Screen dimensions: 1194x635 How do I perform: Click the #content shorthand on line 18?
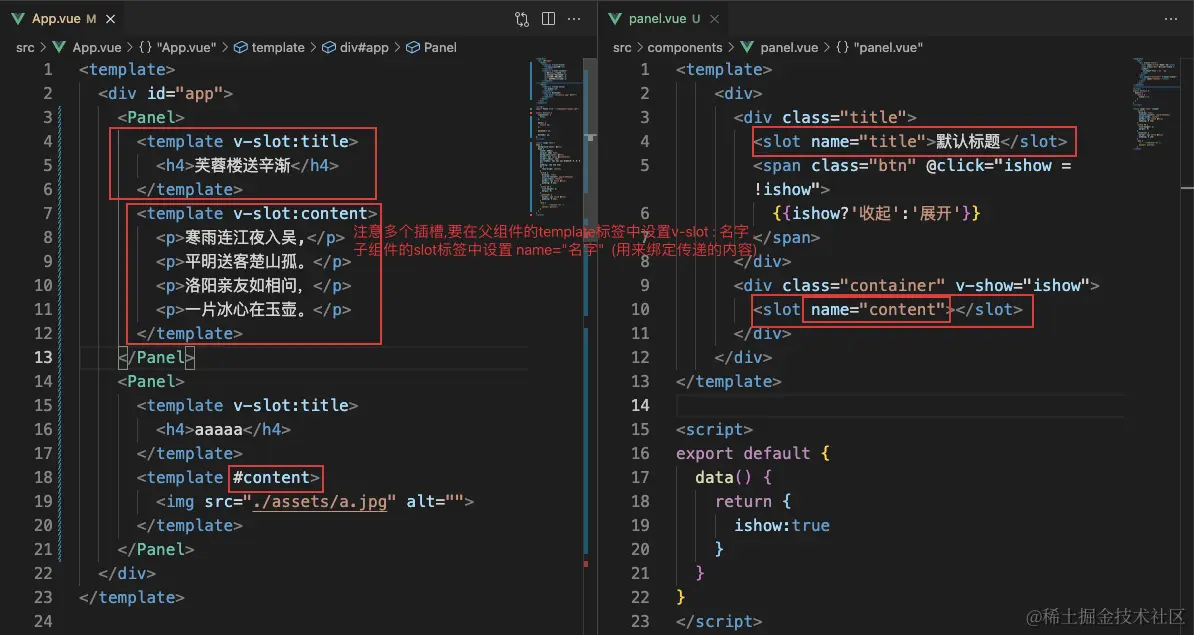(271, 477)
